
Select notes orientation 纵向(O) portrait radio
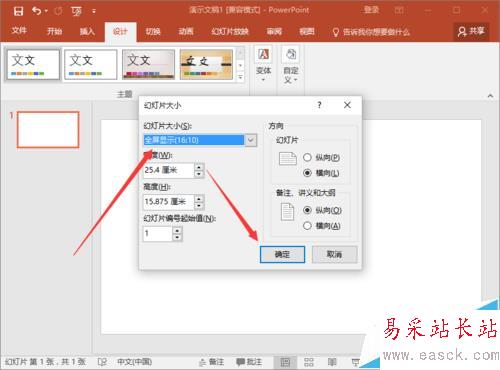coord(307,210)
